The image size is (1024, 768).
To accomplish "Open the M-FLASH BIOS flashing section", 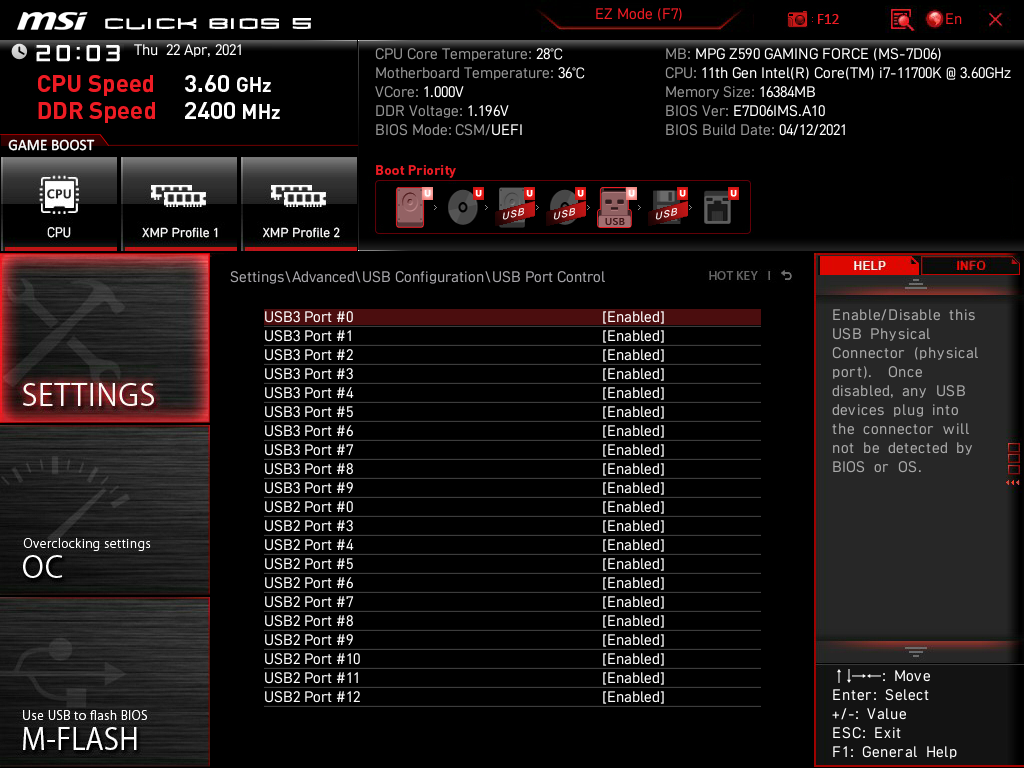I will click(104, 682).
